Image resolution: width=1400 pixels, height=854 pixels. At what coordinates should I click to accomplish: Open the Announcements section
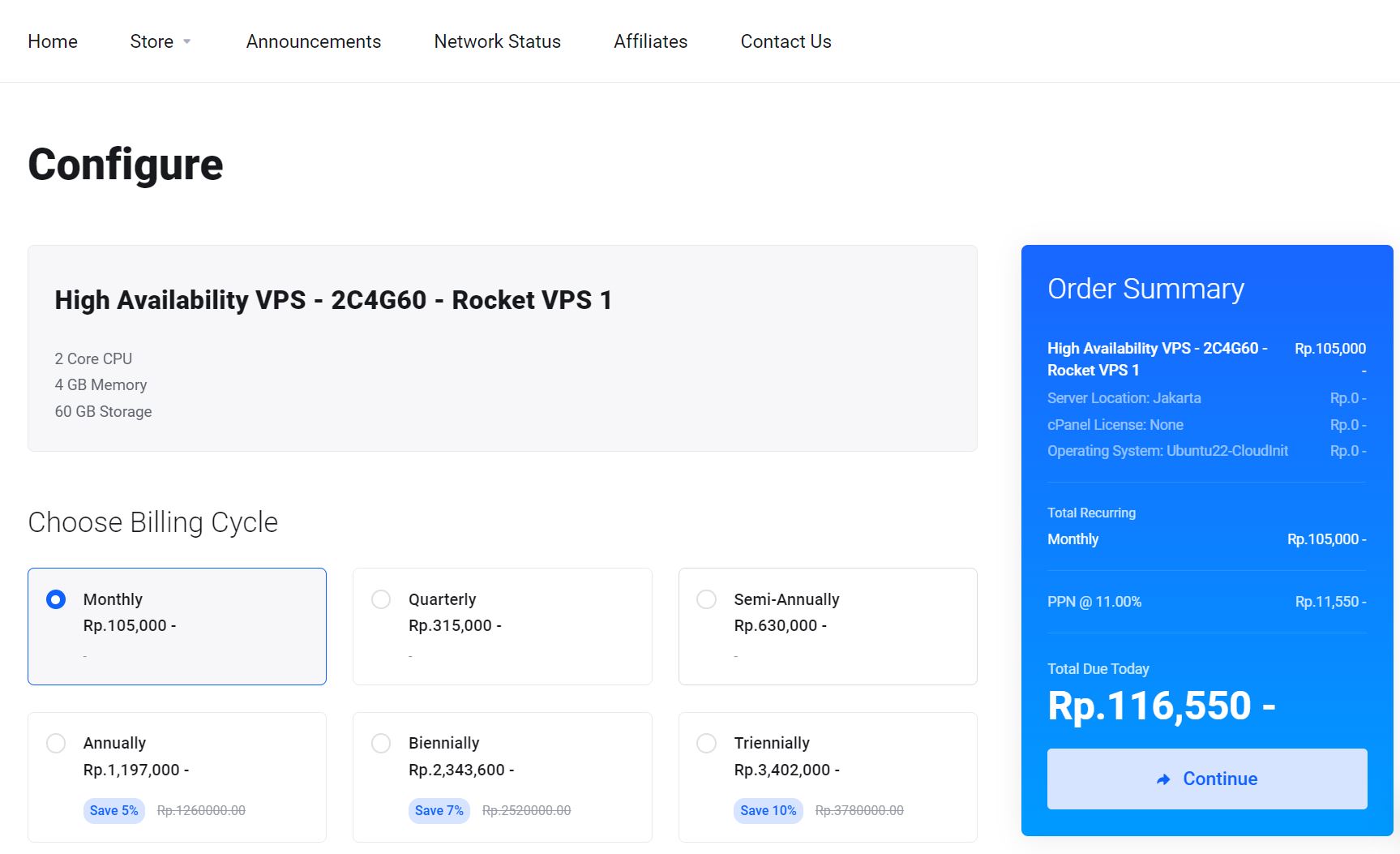(314, 41)
